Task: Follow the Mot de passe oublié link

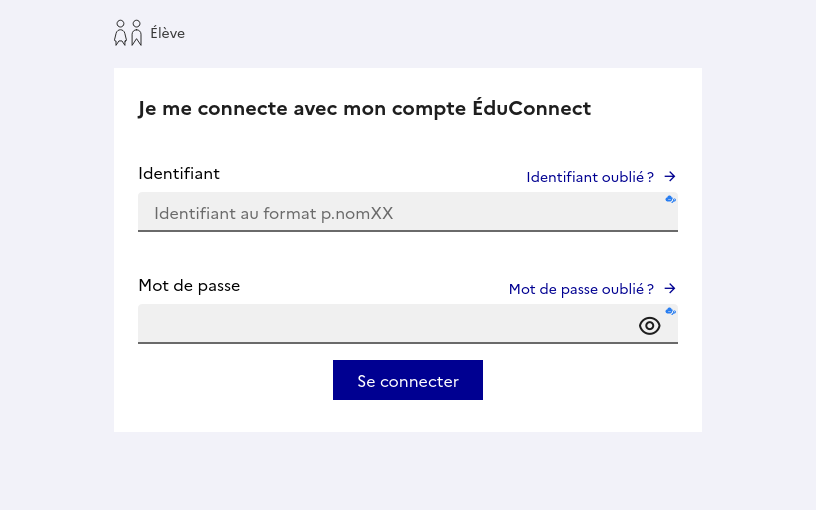Action: coord(581,289)
